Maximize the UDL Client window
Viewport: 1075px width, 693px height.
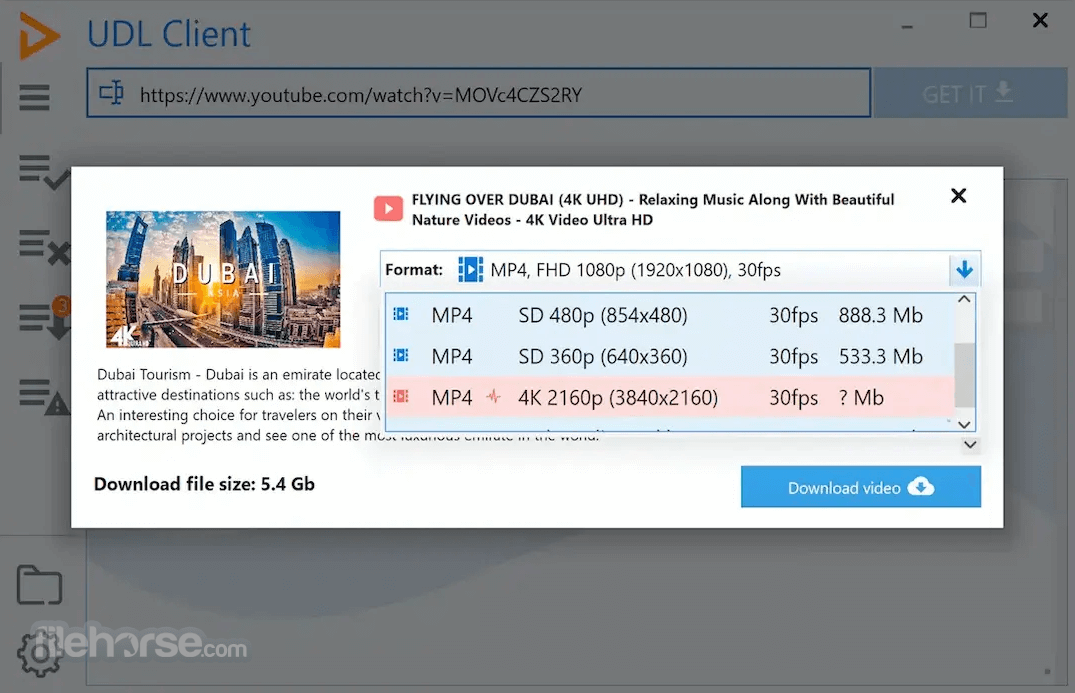(978, 21)
